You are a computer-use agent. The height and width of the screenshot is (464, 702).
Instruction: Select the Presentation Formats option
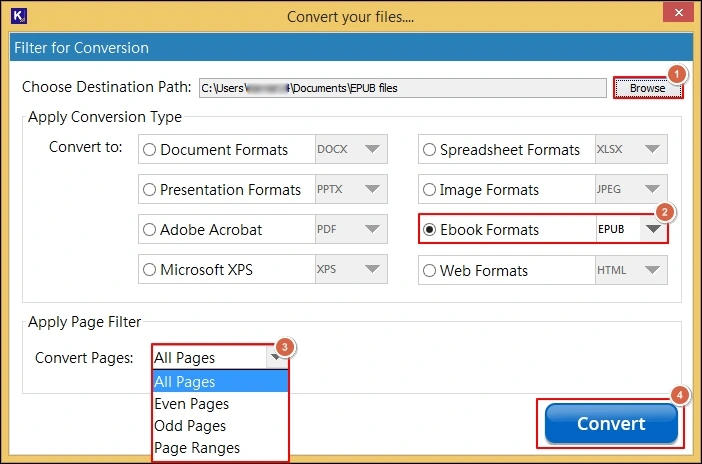150,190
